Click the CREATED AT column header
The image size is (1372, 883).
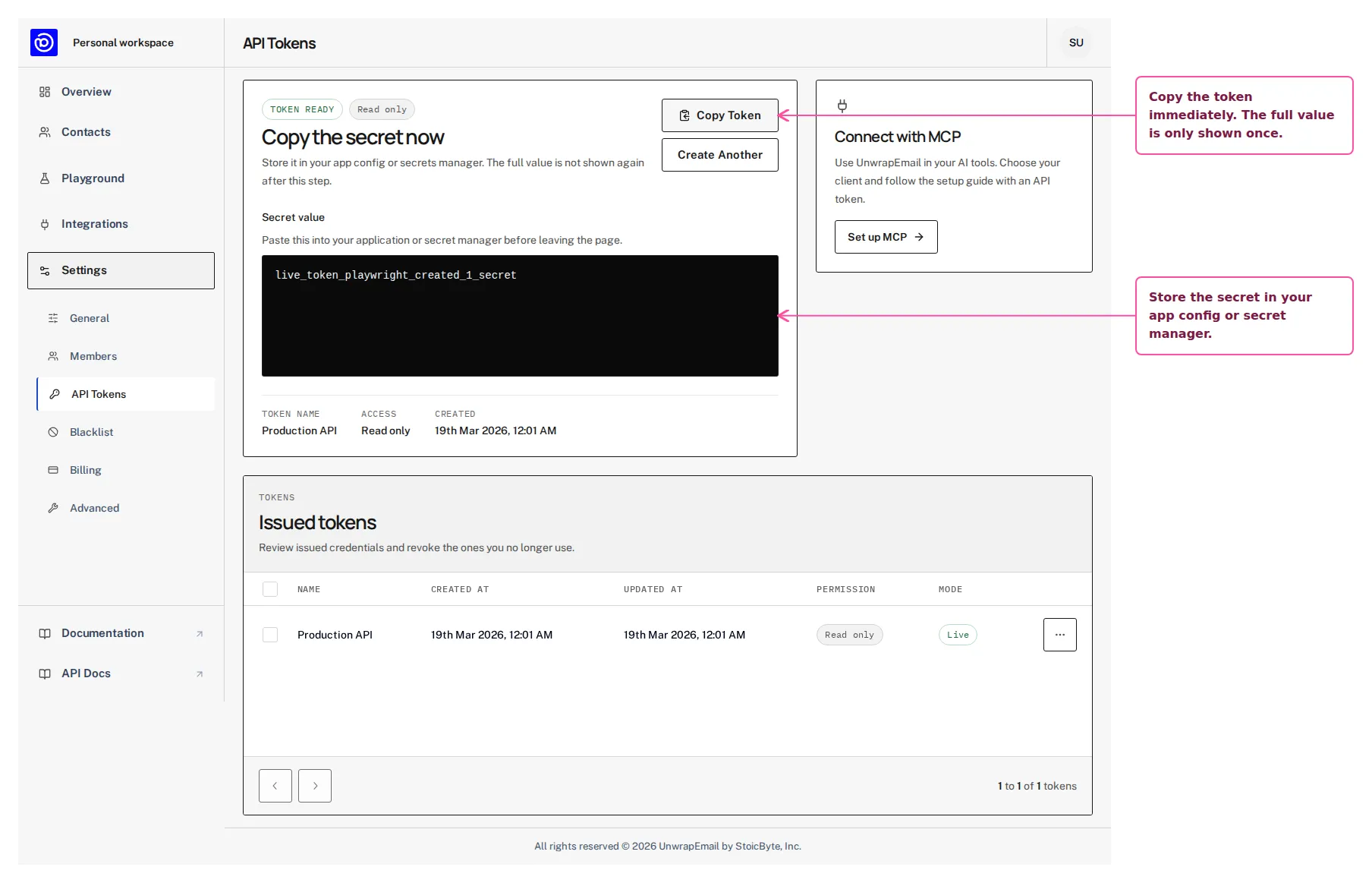(460, 589)
